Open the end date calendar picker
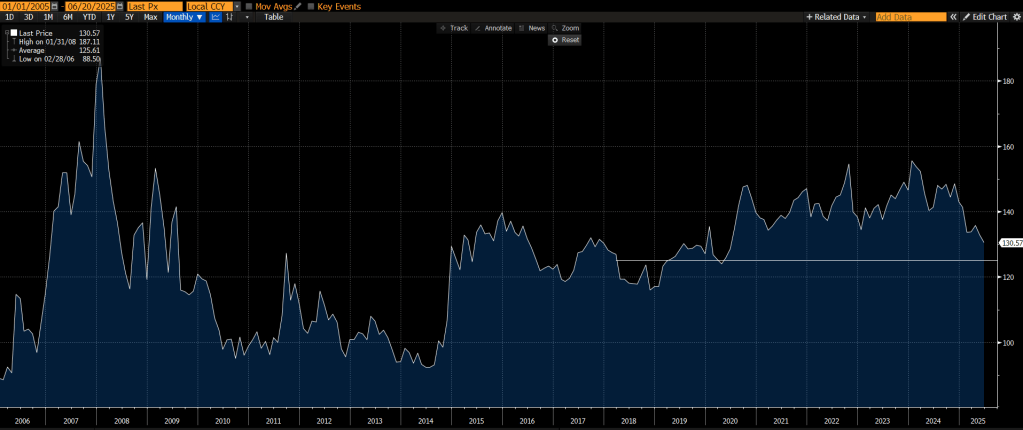 click(x=120, y=6)
